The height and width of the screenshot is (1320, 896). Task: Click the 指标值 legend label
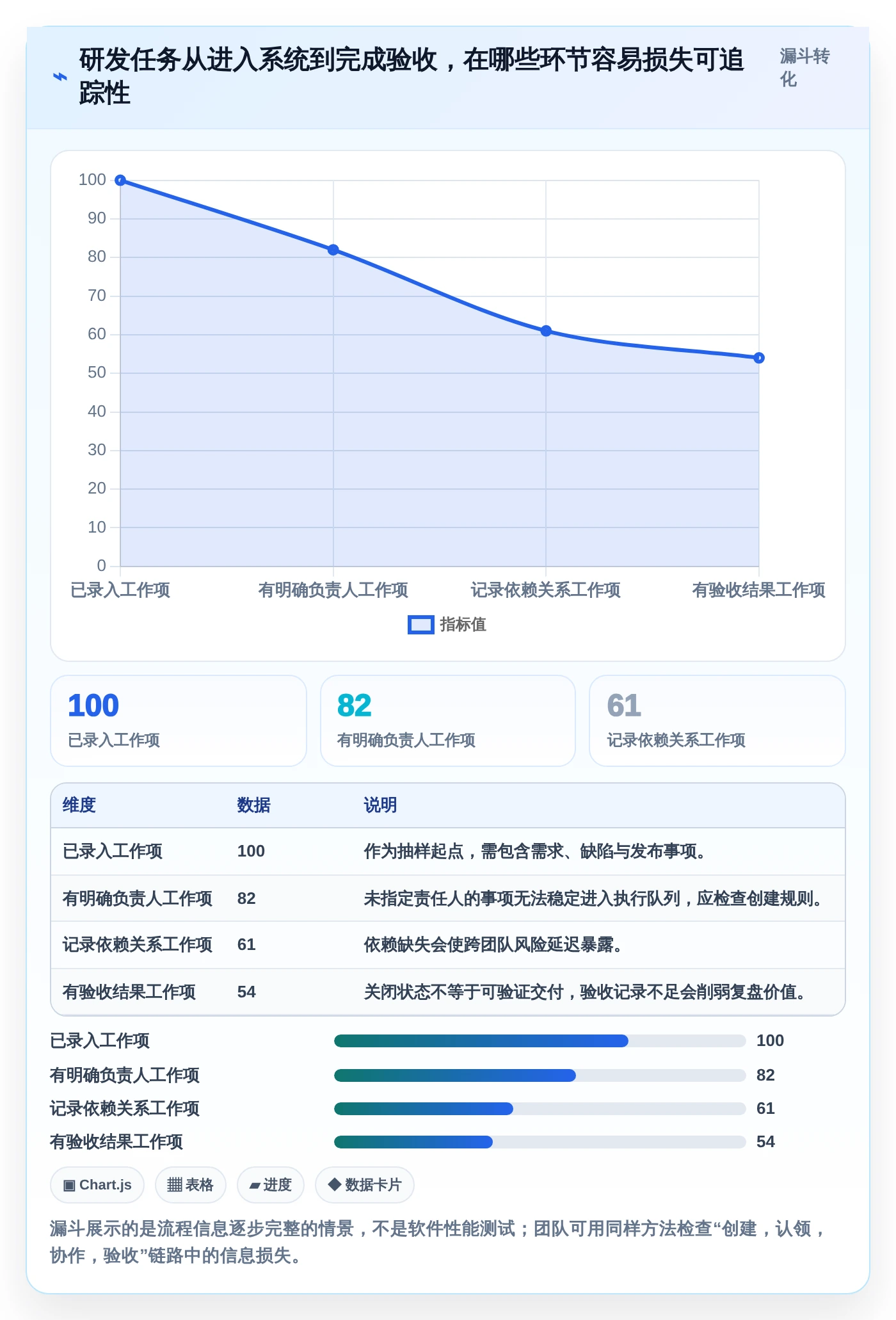pos(463,625)
